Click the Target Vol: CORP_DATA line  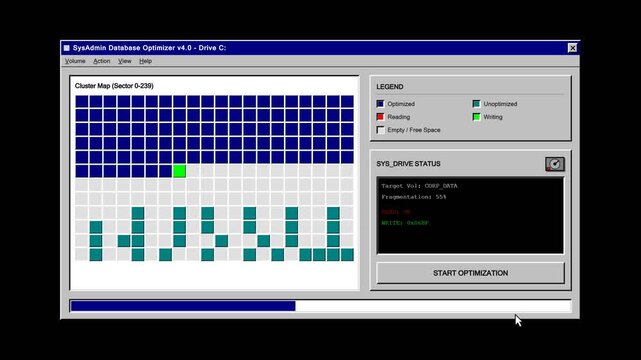tap(419, 186)
